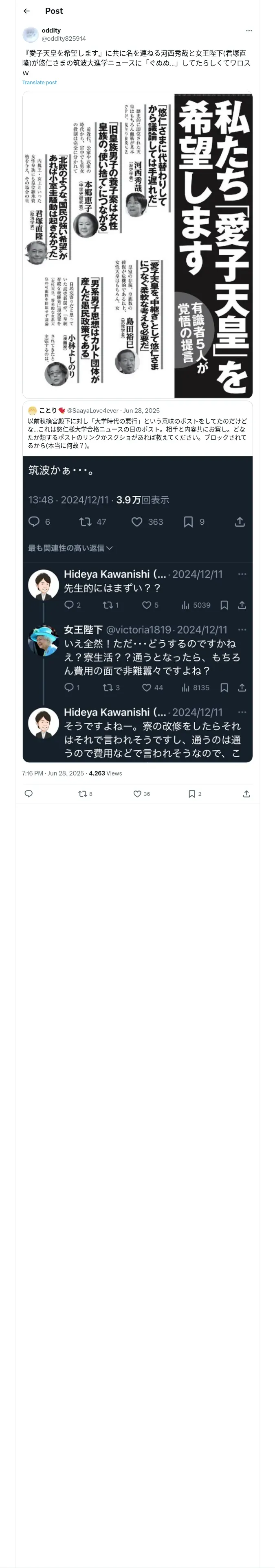
Task: Open the 愛子天皇 magazine image
Action: click(138, 245)
